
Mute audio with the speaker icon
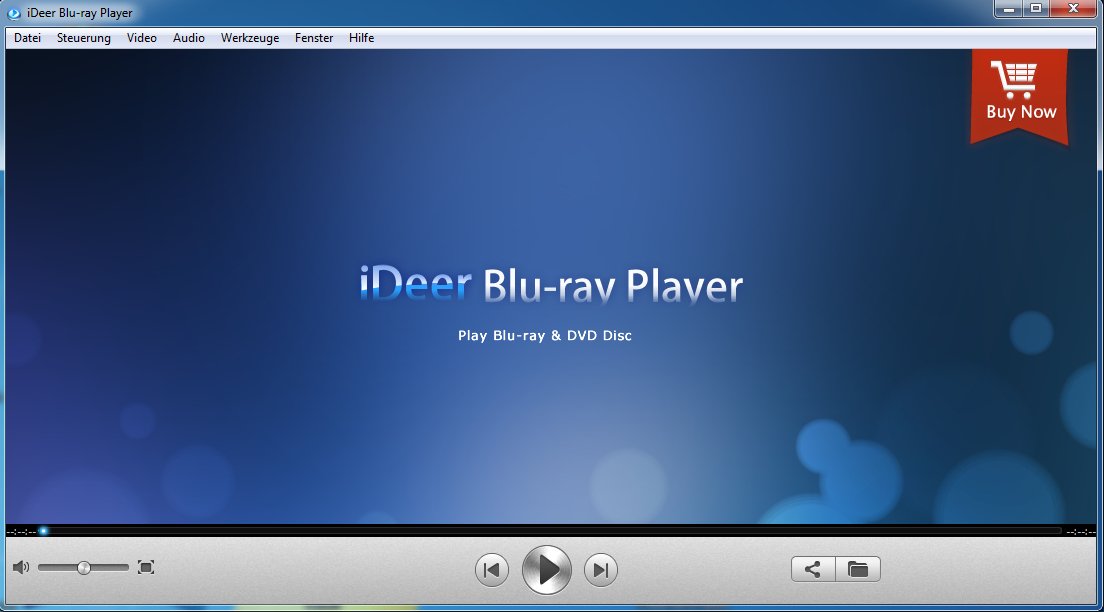[21, 567]
